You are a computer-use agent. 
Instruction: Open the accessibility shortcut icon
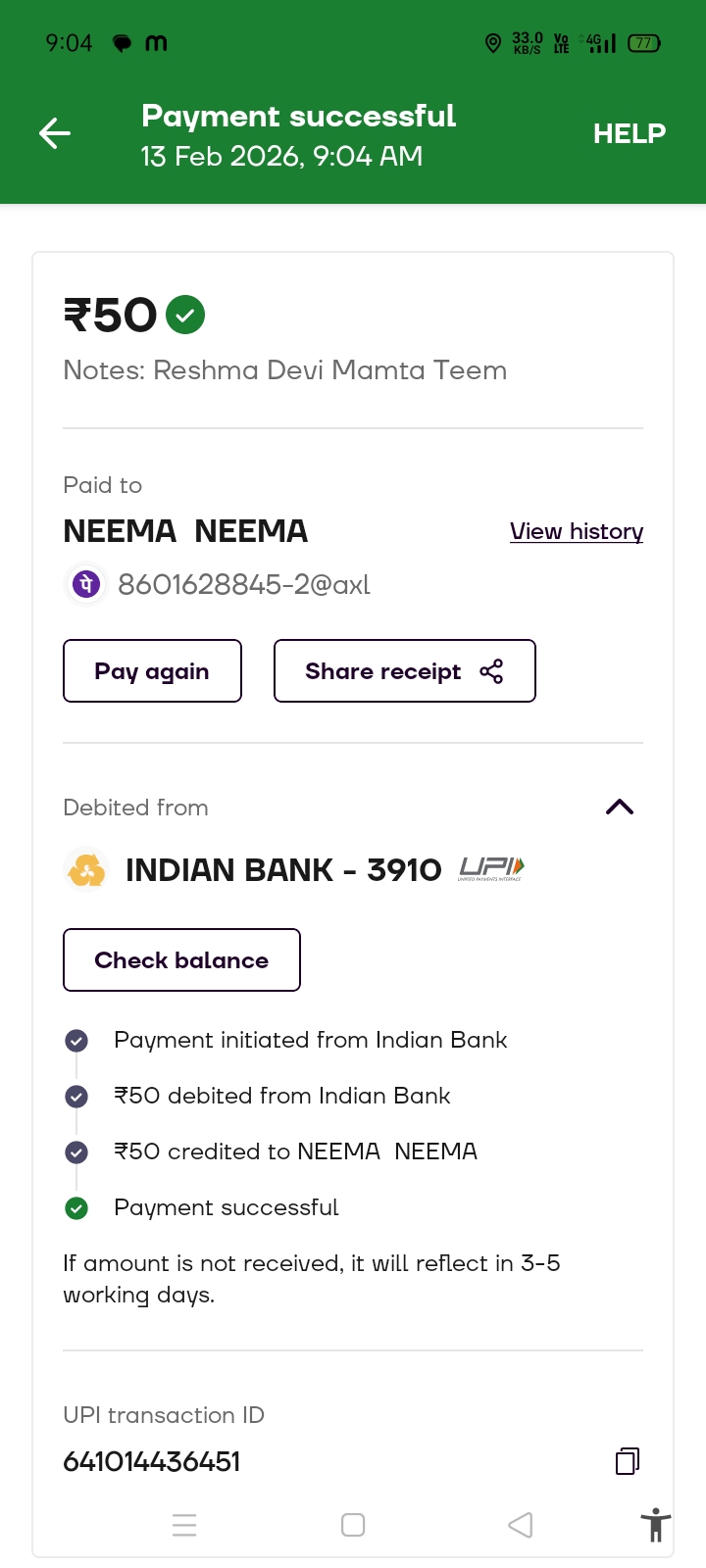655,1526
